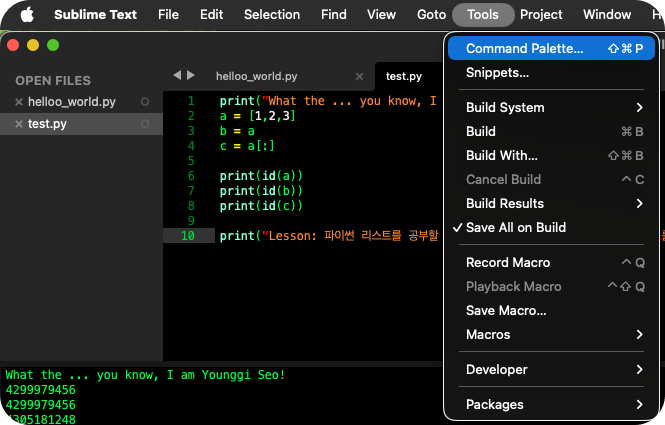Screen dimensions: 665x425
Task: Close helloo_world.py in the Open Files sidebar
Action: (x=19, y=102)
